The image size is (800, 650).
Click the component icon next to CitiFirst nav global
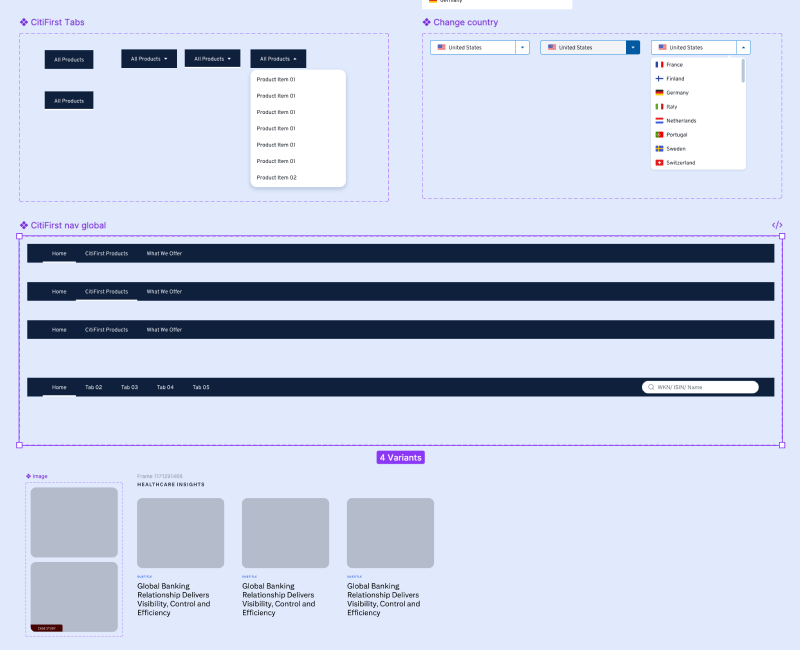coord(23,225)
